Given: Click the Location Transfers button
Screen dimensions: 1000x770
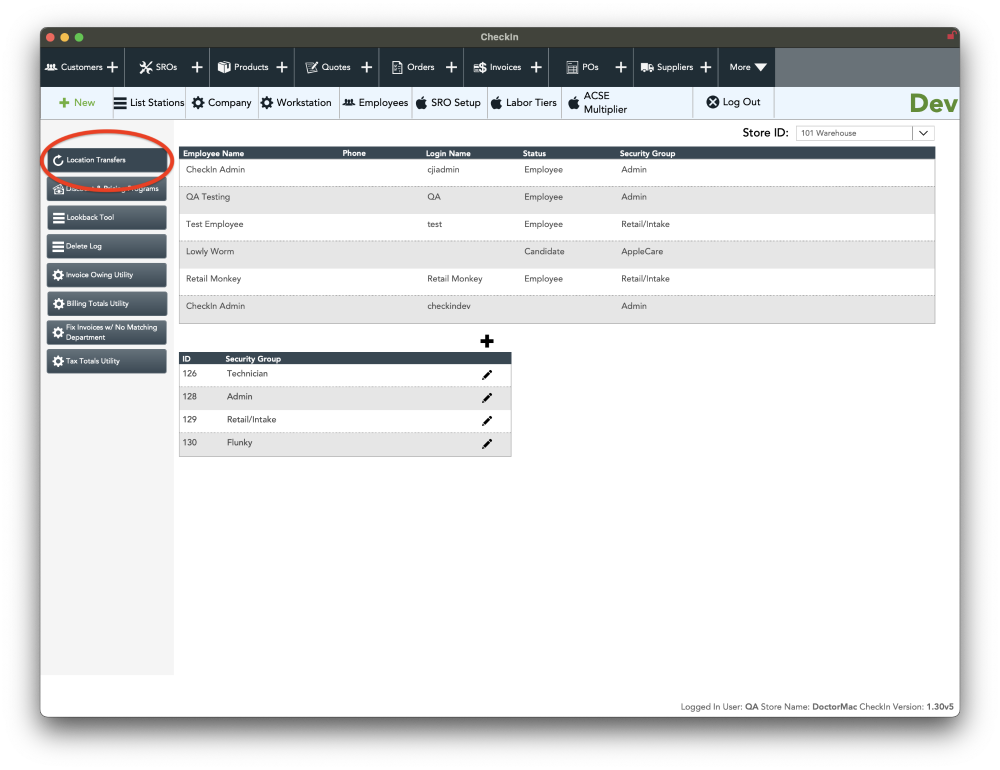Looking at the screenshot, I should [106, 160].
